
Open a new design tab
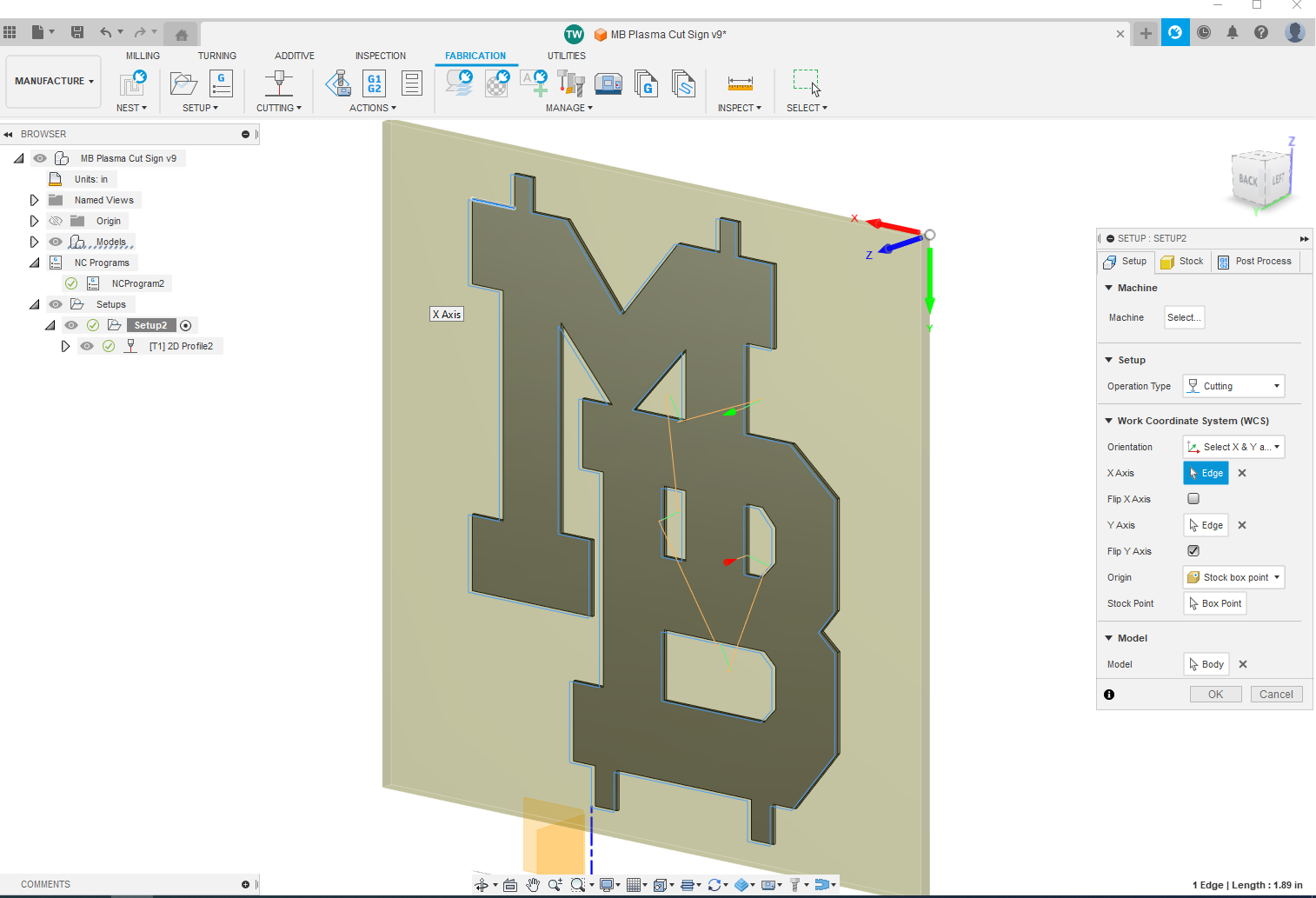(x=1146, y=33)
